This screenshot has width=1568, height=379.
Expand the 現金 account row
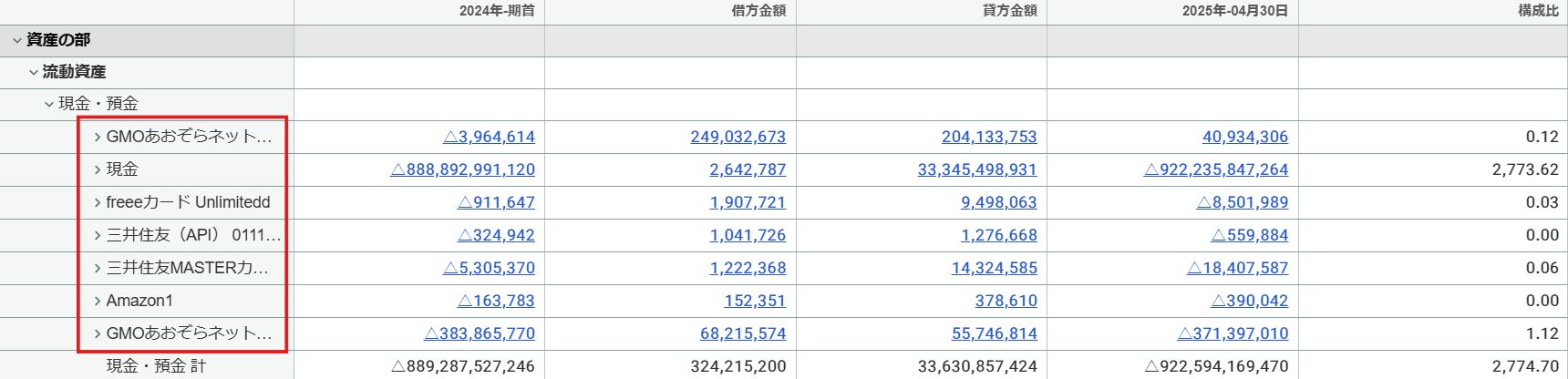[98, 169]
